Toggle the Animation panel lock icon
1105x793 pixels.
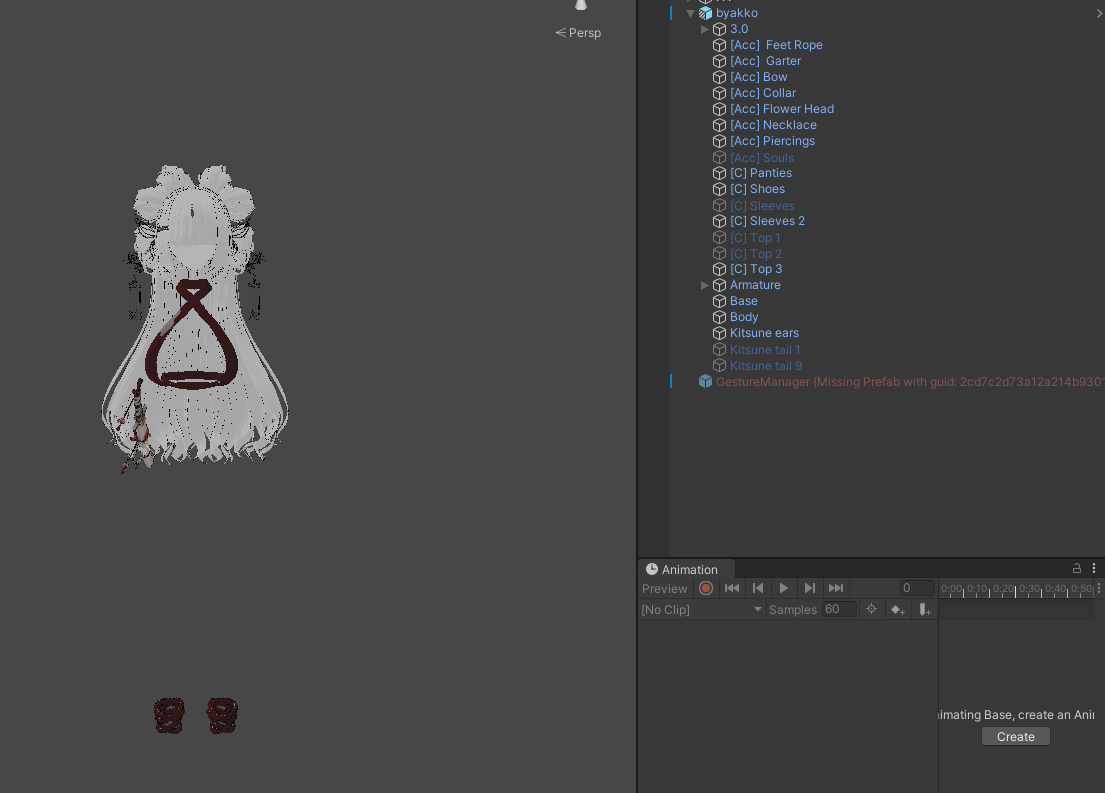coord(1077,568)
